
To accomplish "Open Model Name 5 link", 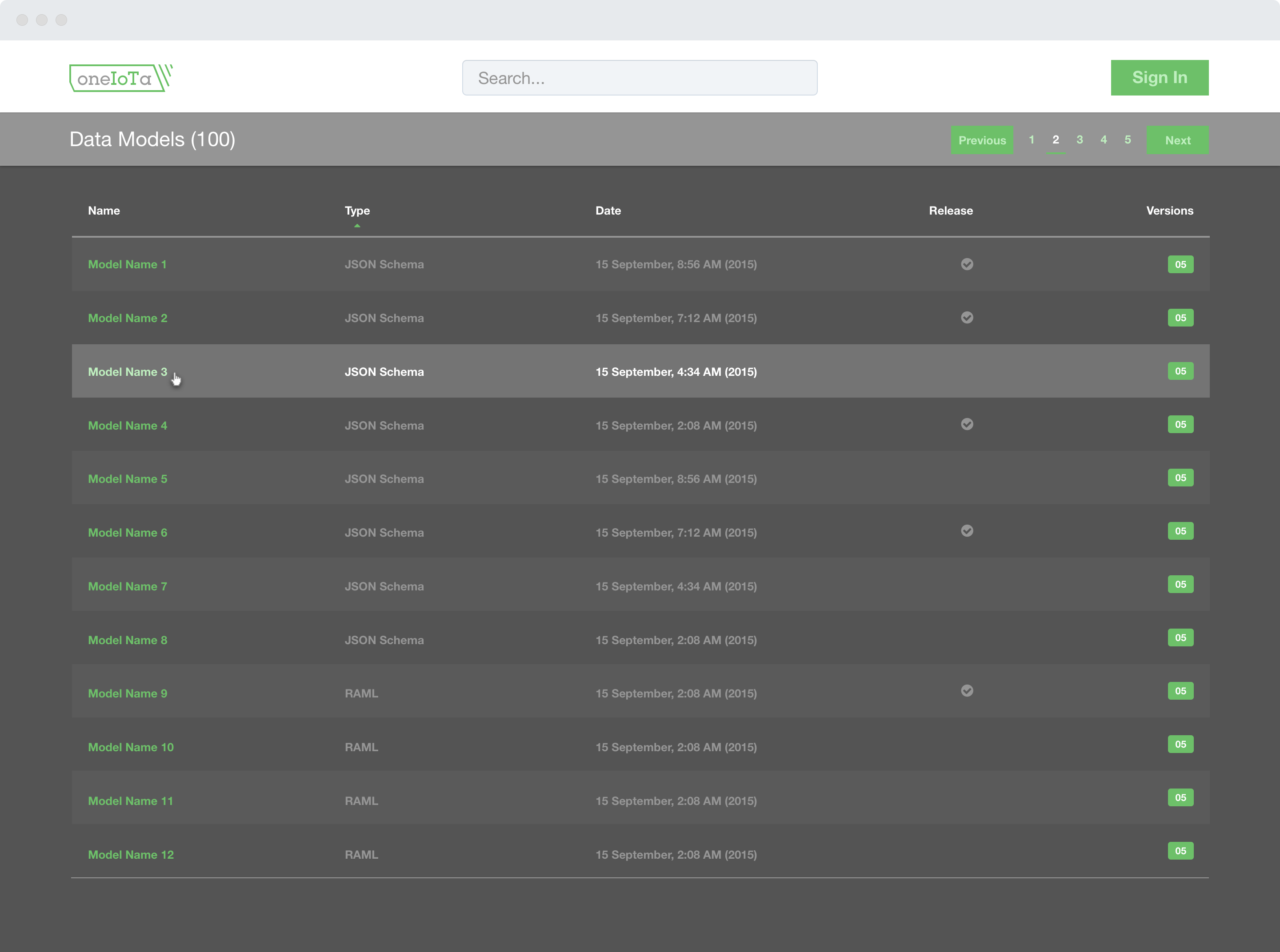I will point(128,479).
